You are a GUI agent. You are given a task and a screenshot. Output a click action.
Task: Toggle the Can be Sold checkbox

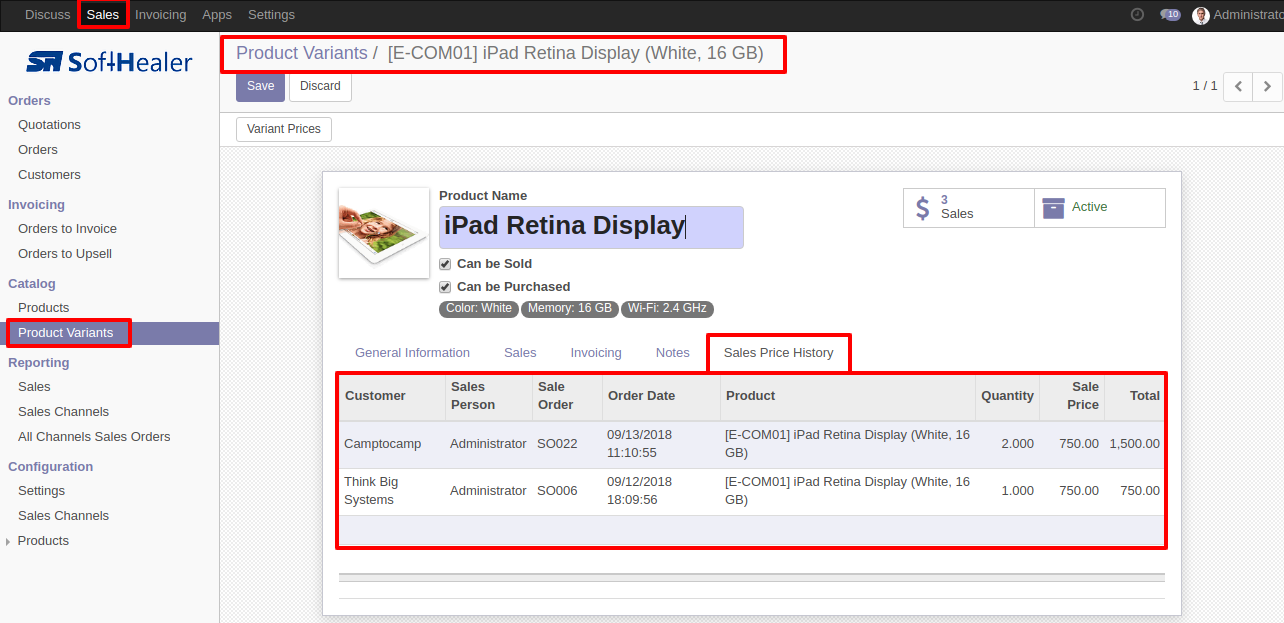(x=445, y=264)
